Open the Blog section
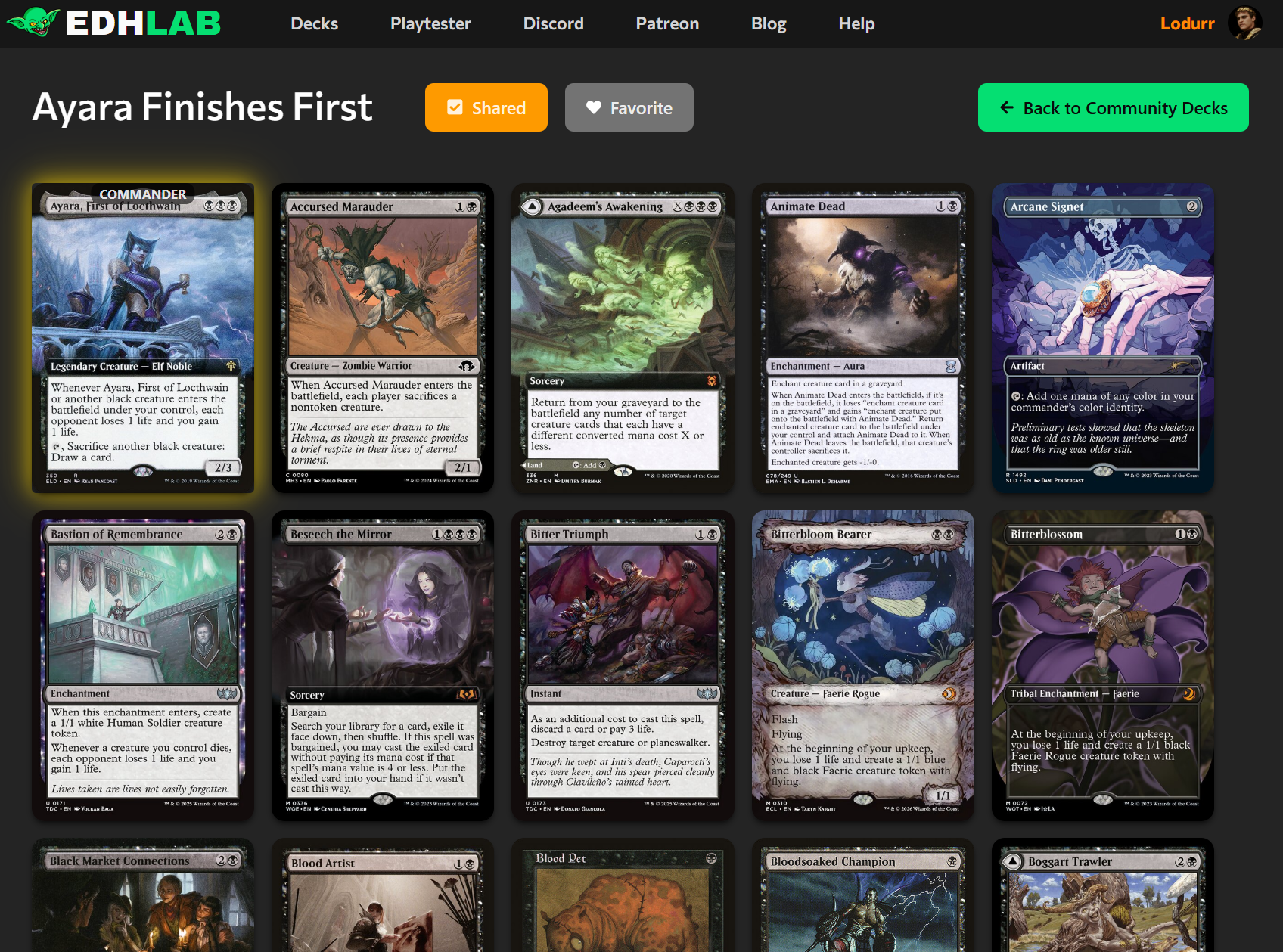The image size is (1283, 952). 769,23
